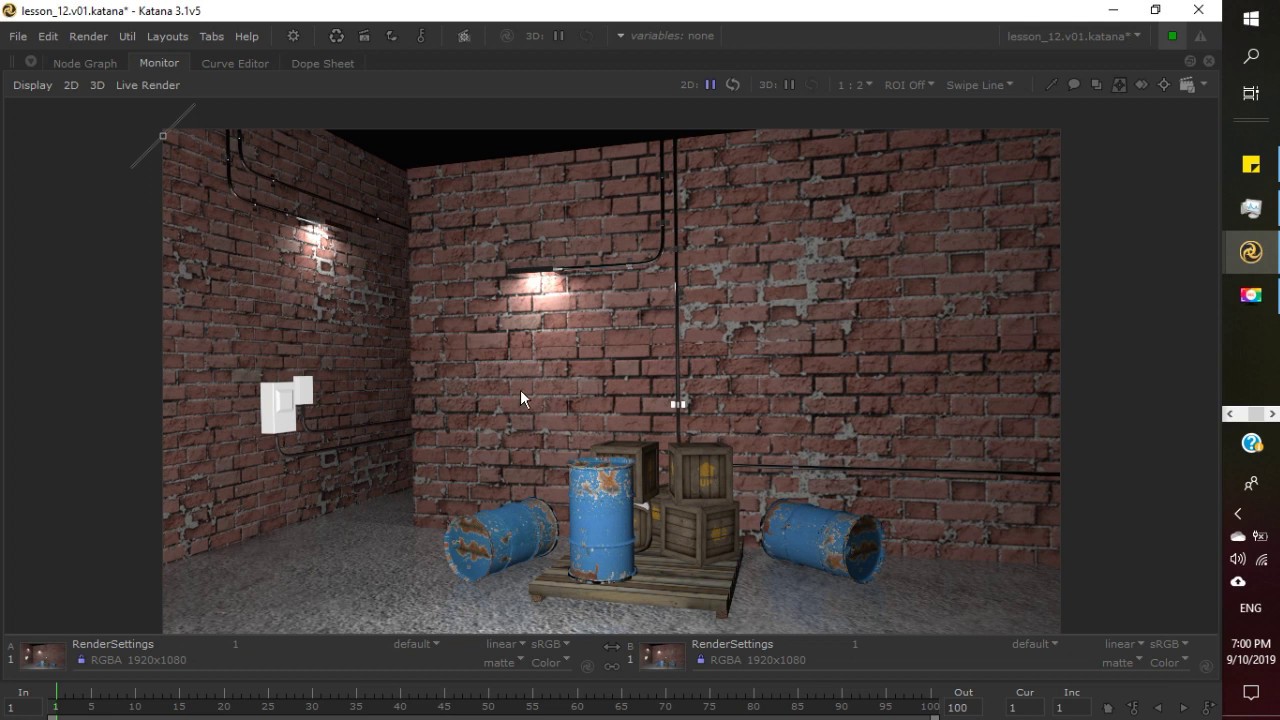This screenshot has height=720, width=1280.
Task: Click the Windows Start button
Action: [x=1251, y=18]
